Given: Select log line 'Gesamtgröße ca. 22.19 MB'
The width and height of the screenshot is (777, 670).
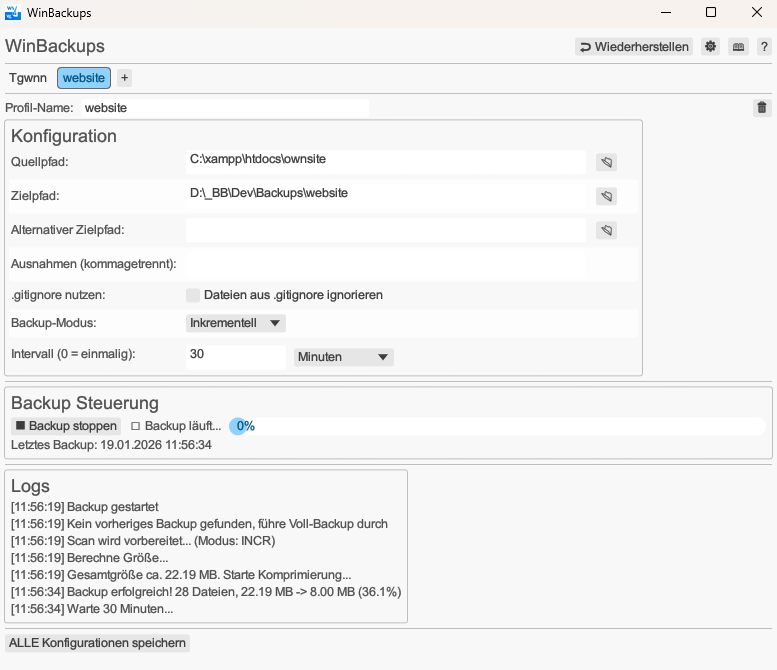Looking at the screenshot, I should pos(181,575).
